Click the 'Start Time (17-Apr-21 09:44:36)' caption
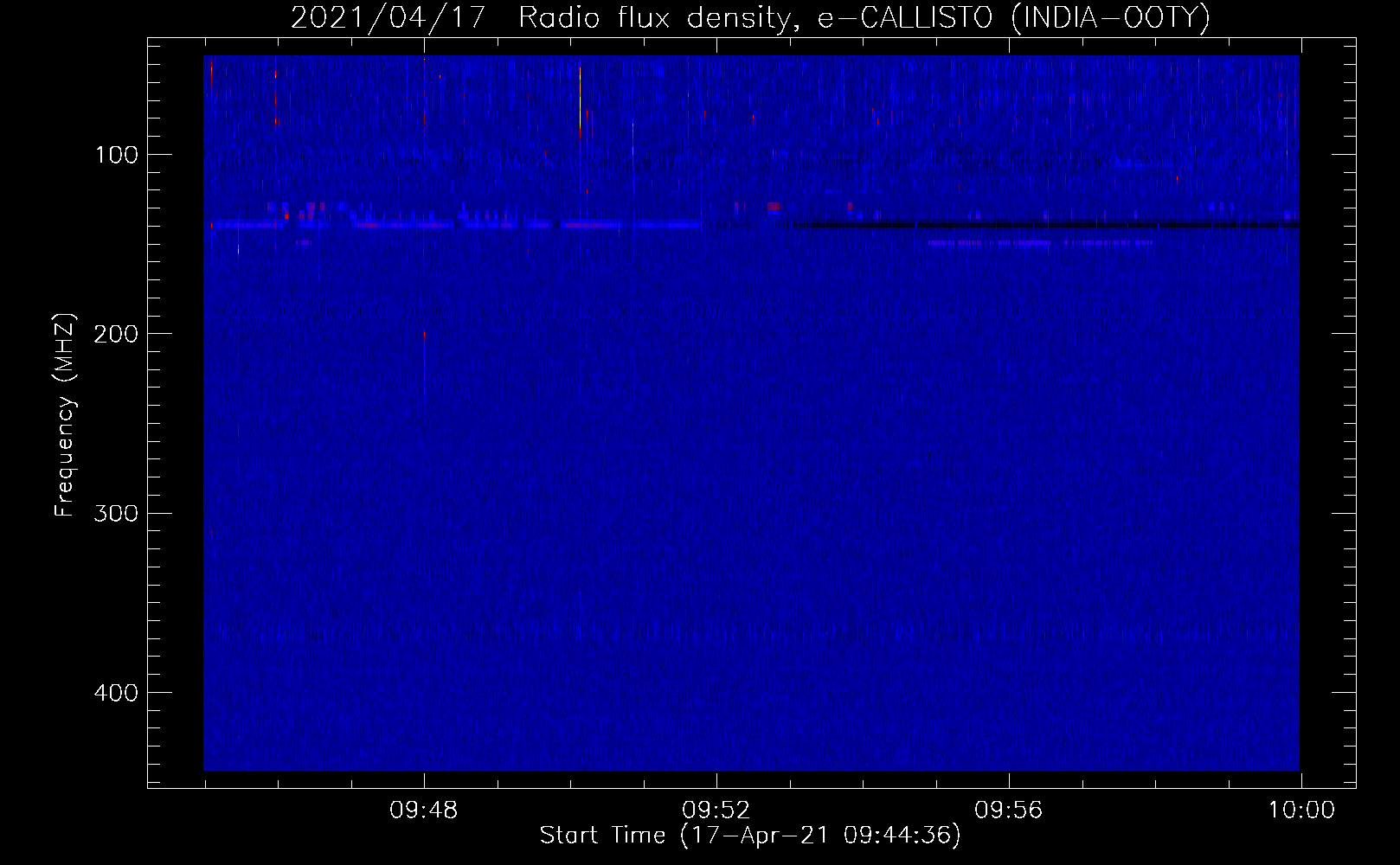 pos(750,836)
